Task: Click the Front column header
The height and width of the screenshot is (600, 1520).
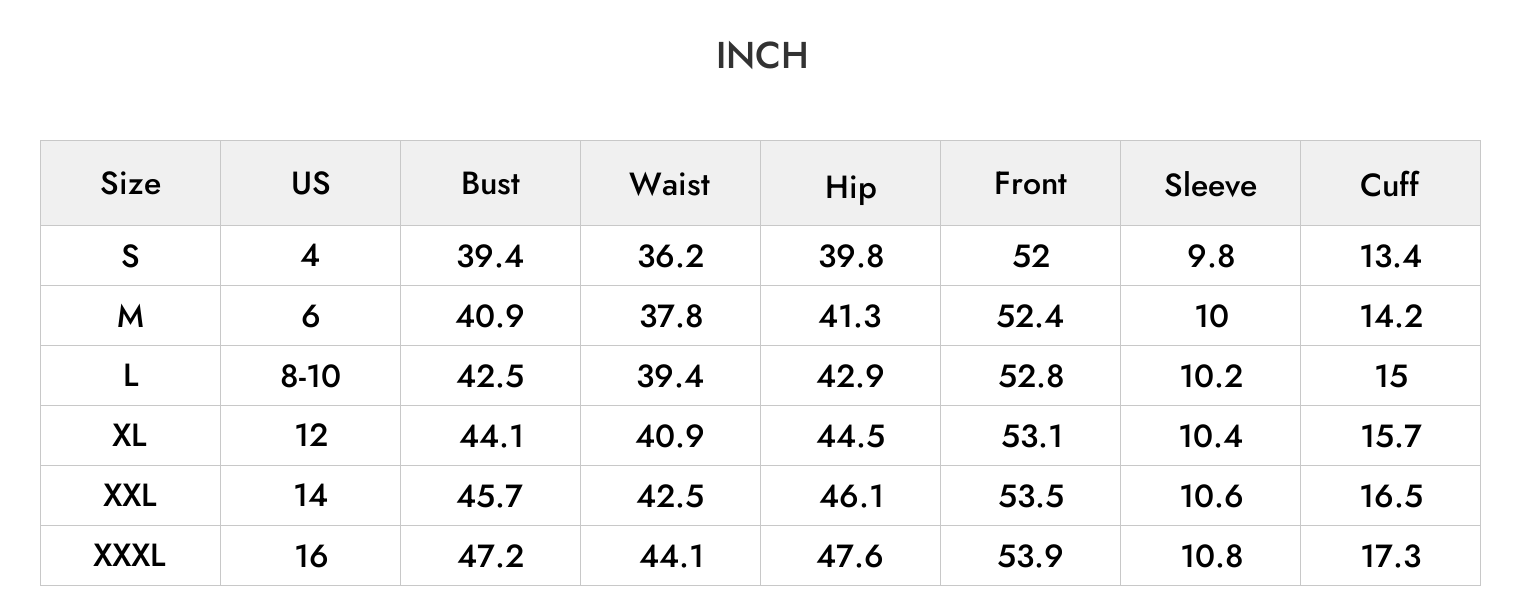Action: click(x=1030, y=183)
